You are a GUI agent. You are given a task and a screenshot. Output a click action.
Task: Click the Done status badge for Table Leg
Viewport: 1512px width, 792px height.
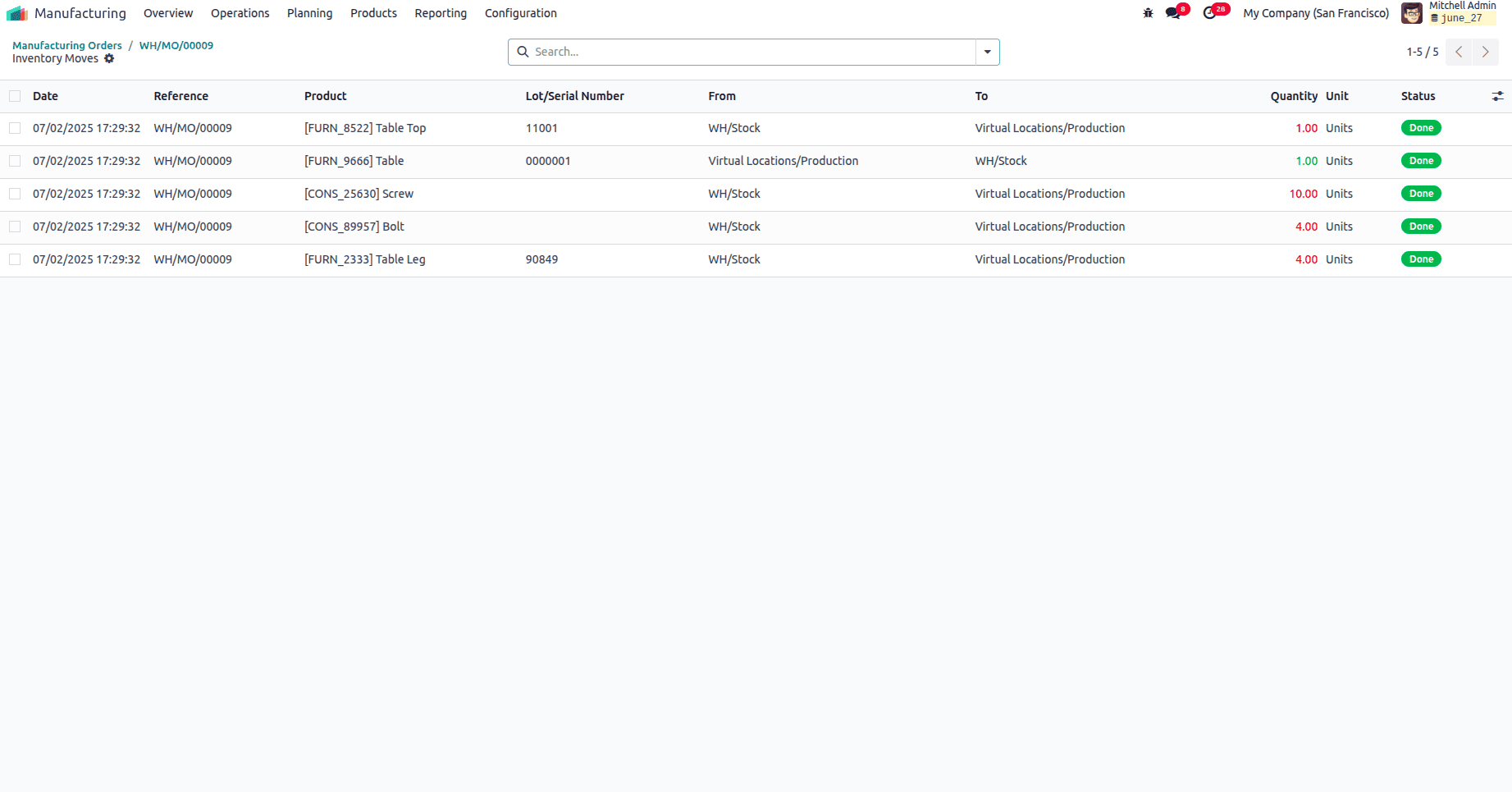point(1421,259)
